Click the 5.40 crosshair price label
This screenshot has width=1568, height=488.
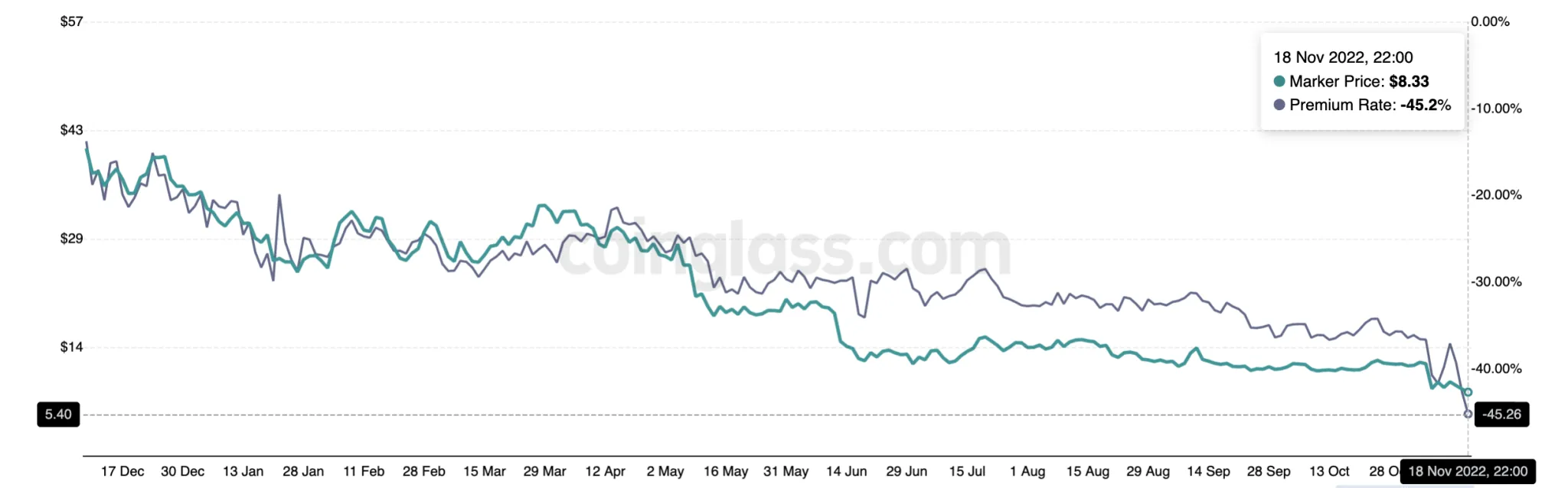pyautogui.click(x=58, y=415)
